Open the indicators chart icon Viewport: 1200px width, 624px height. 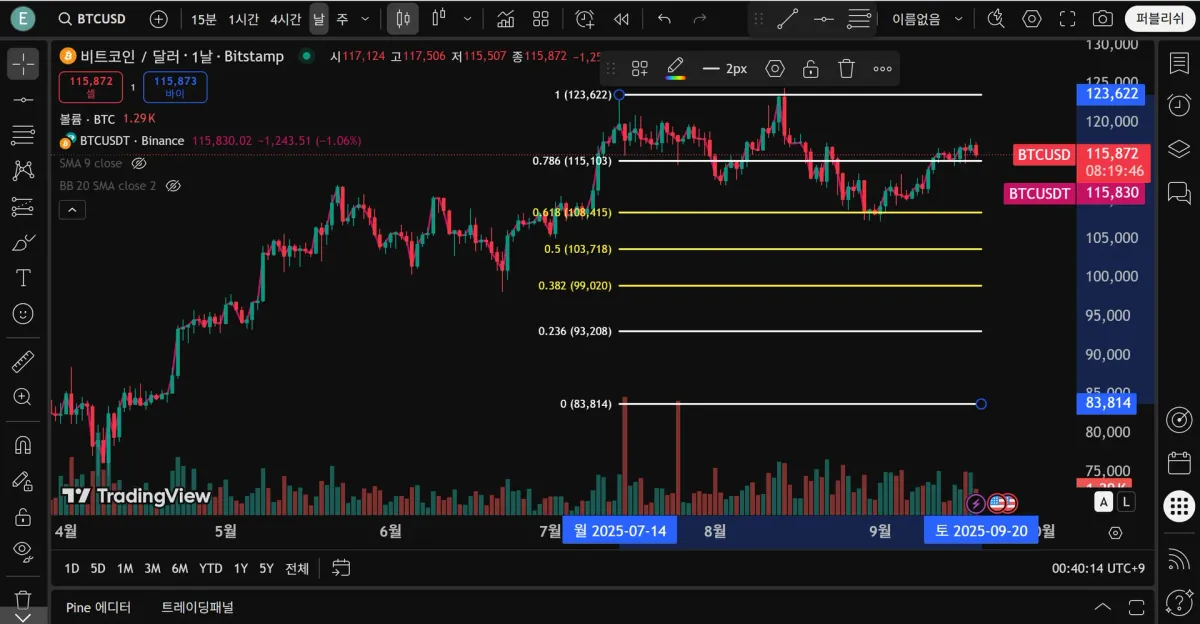[505, 19]
